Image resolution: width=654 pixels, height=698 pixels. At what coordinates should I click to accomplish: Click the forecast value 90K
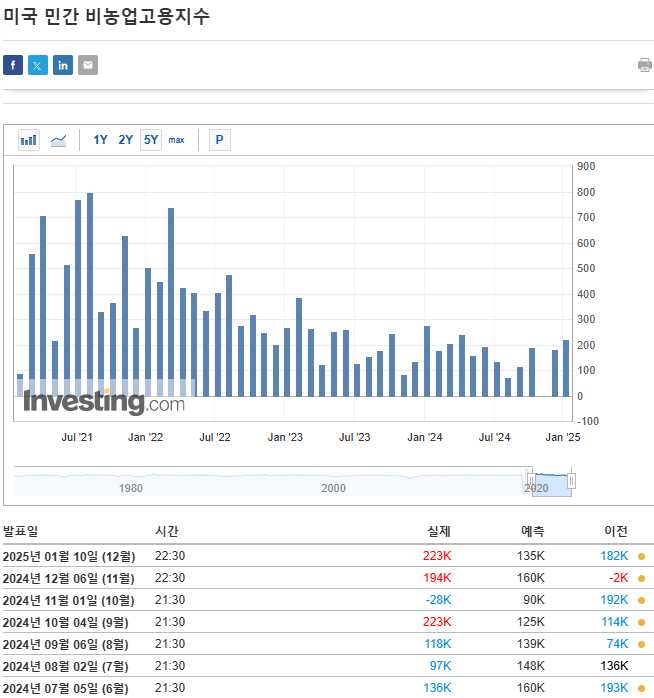coord(534,600)
